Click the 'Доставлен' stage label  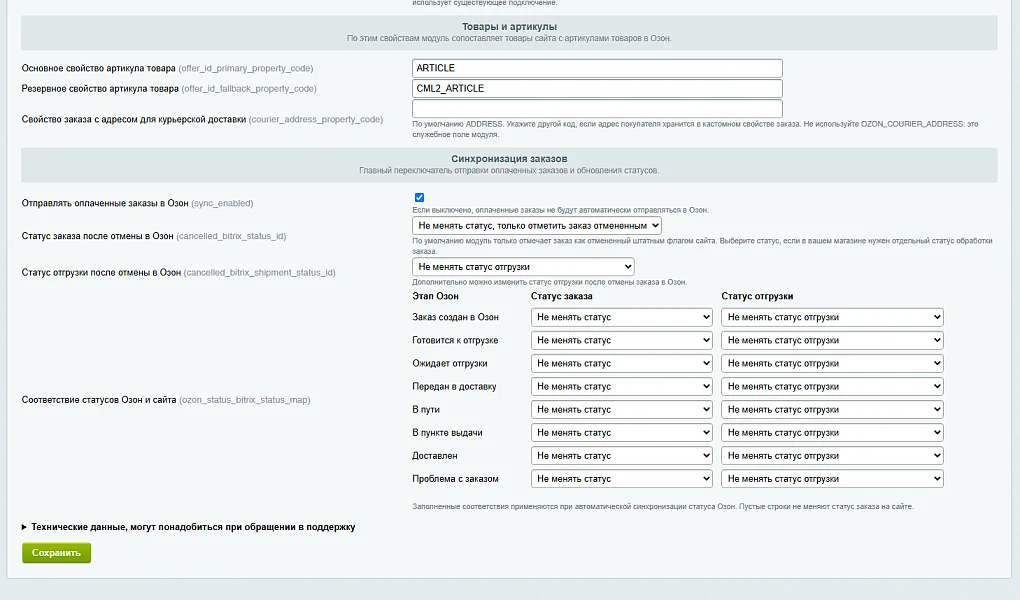click(x=435, y=456)
